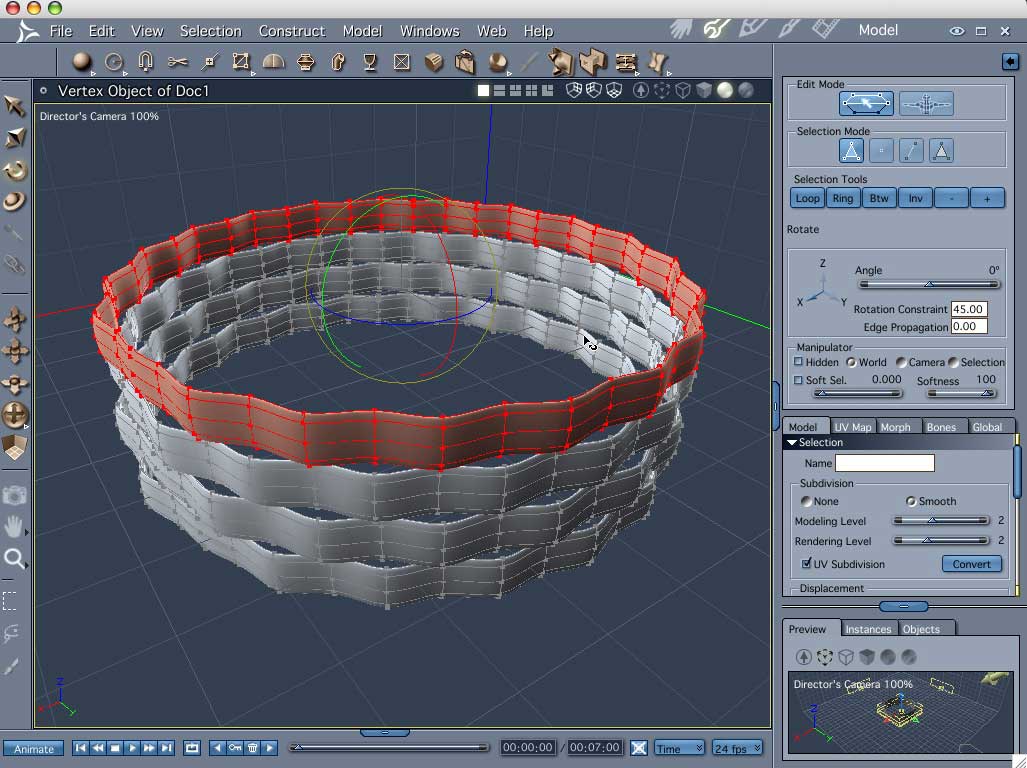
Task: Open the 24 fps dropdown
Action: point(737,748)
